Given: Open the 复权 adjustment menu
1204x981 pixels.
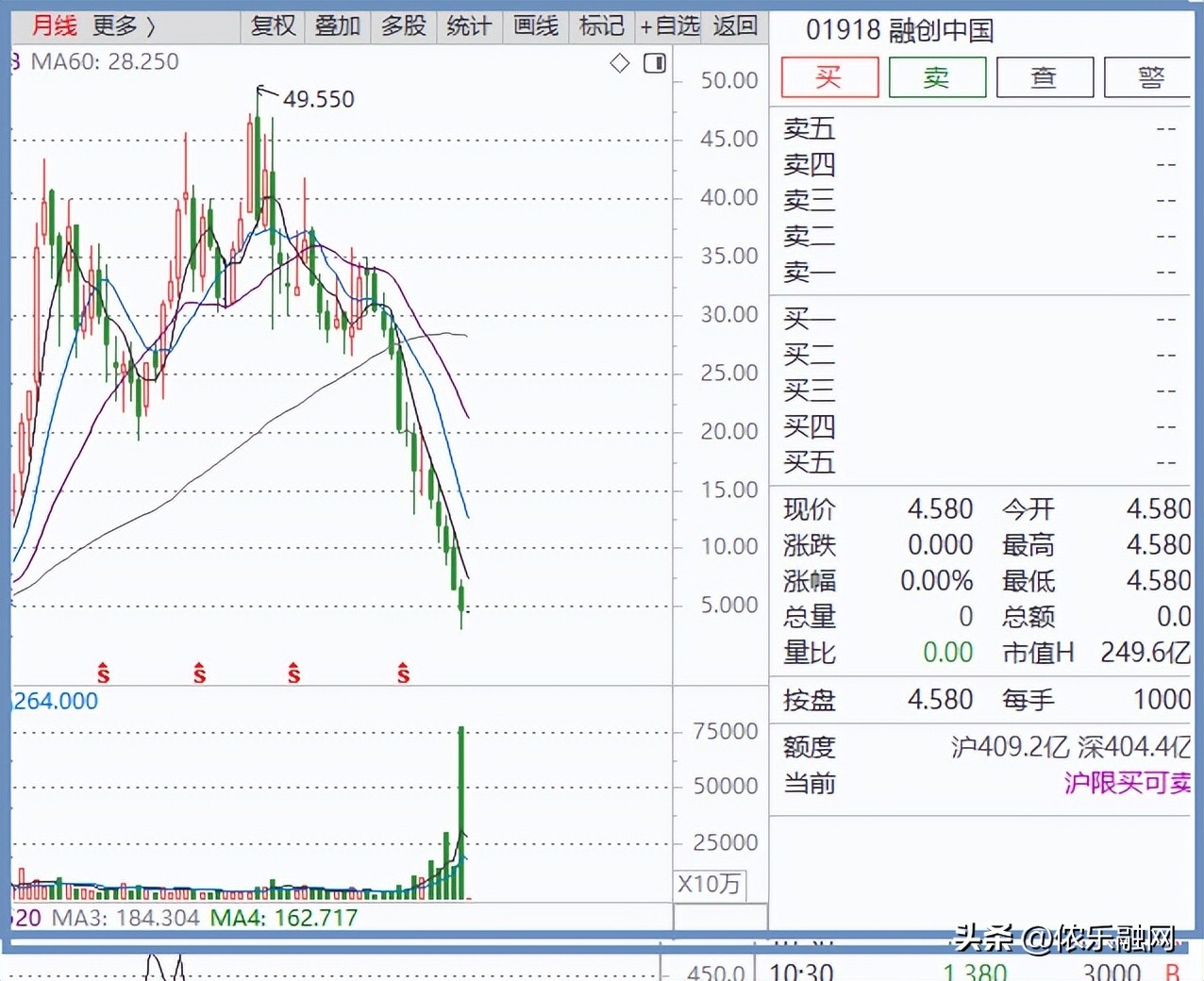Looking at the screenshot, I should click(274, 26).
